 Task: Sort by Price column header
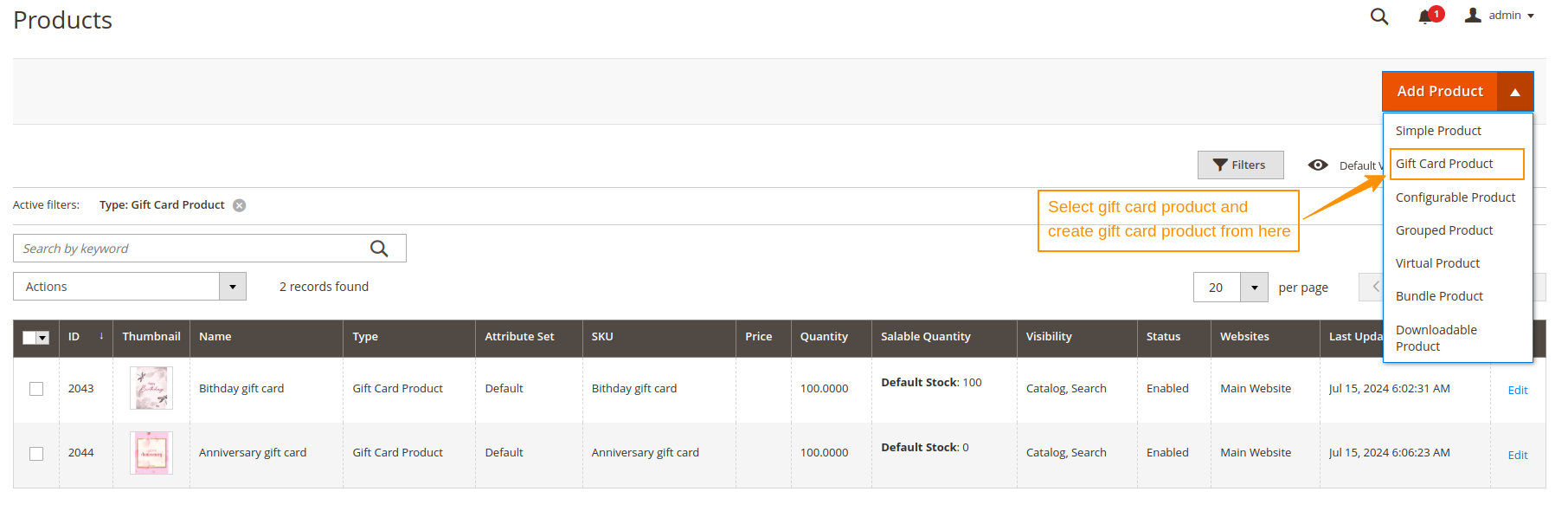763,337
